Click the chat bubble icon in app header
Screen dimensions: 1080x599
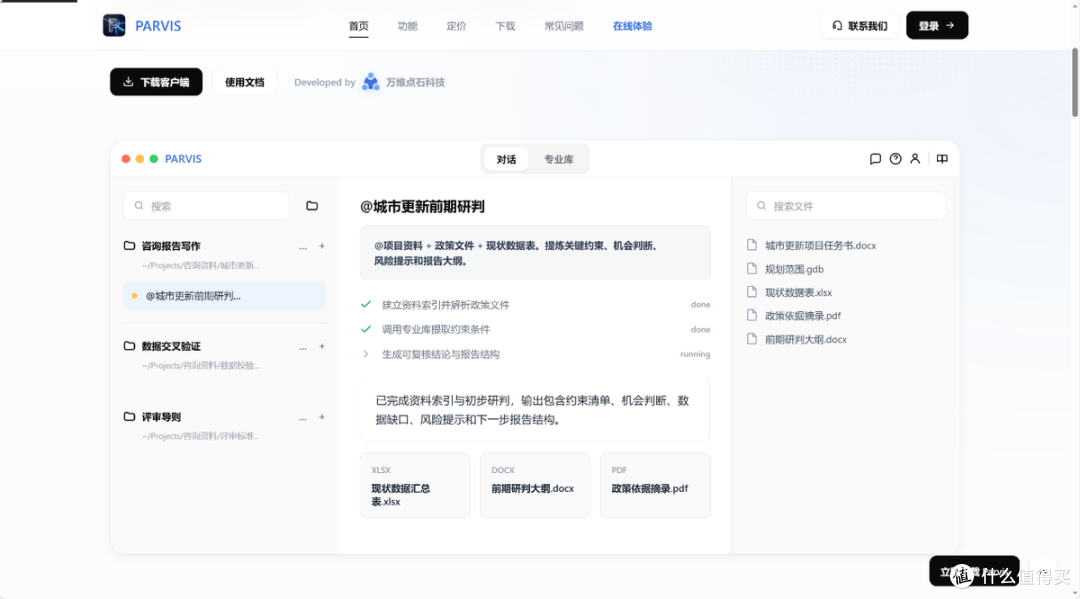875,159
